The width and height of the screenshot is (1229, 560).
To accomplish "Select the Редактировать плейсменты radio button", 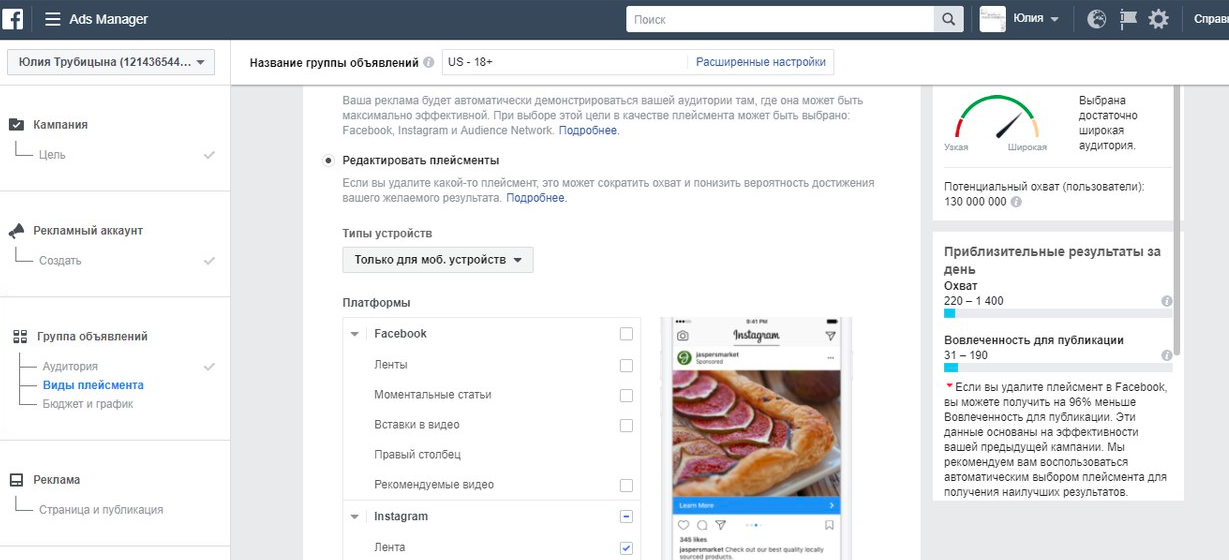I will coord(329,160).
